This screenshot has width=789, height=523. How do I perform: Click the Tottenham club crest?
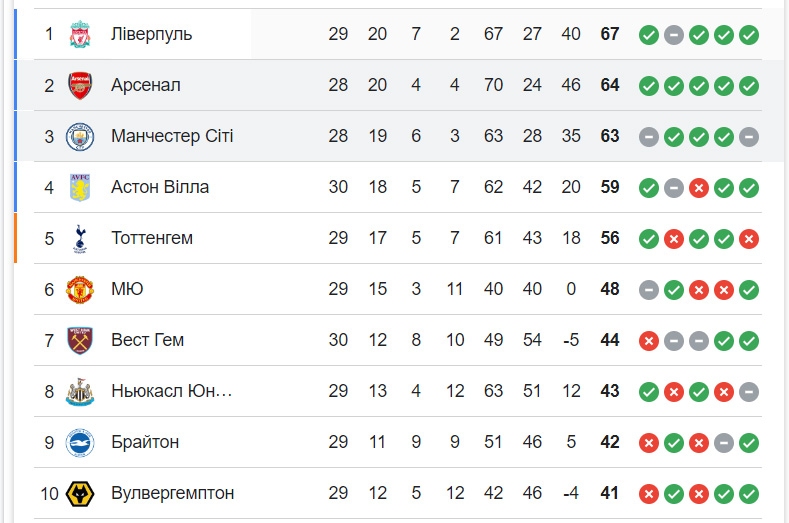click(x=79, y=239)
